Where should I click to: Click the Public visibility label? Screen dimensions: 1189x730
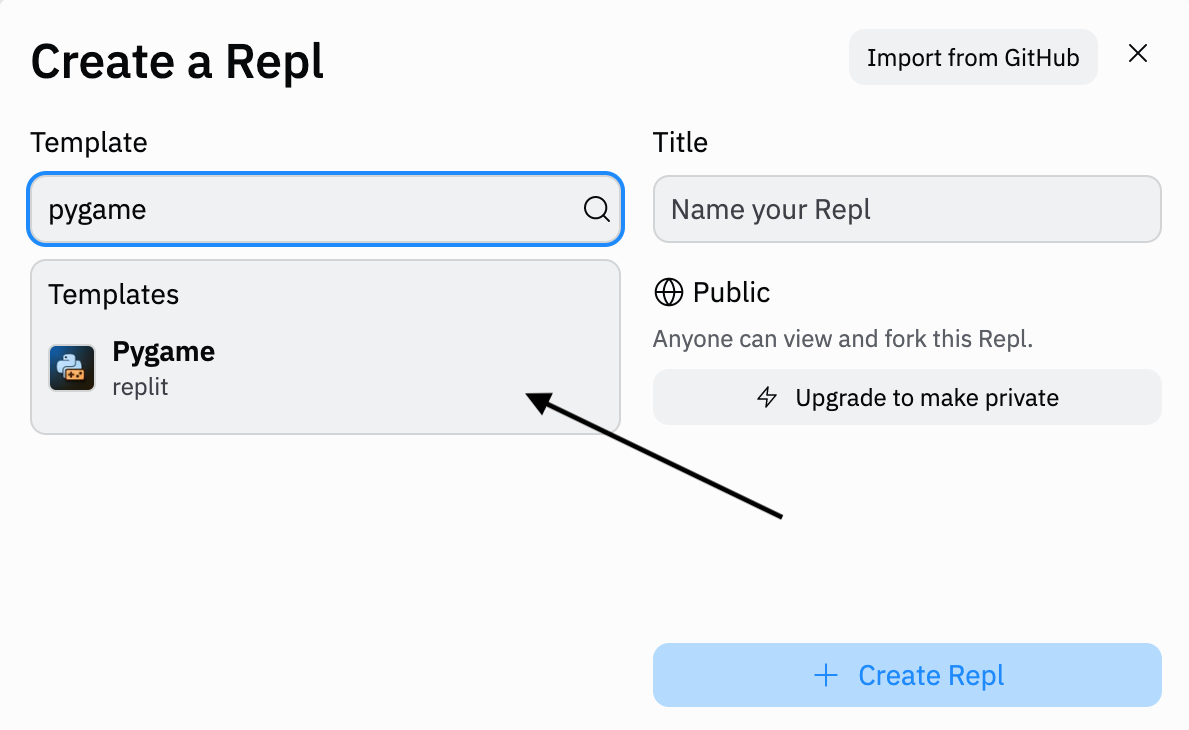(x=731, y=292)
